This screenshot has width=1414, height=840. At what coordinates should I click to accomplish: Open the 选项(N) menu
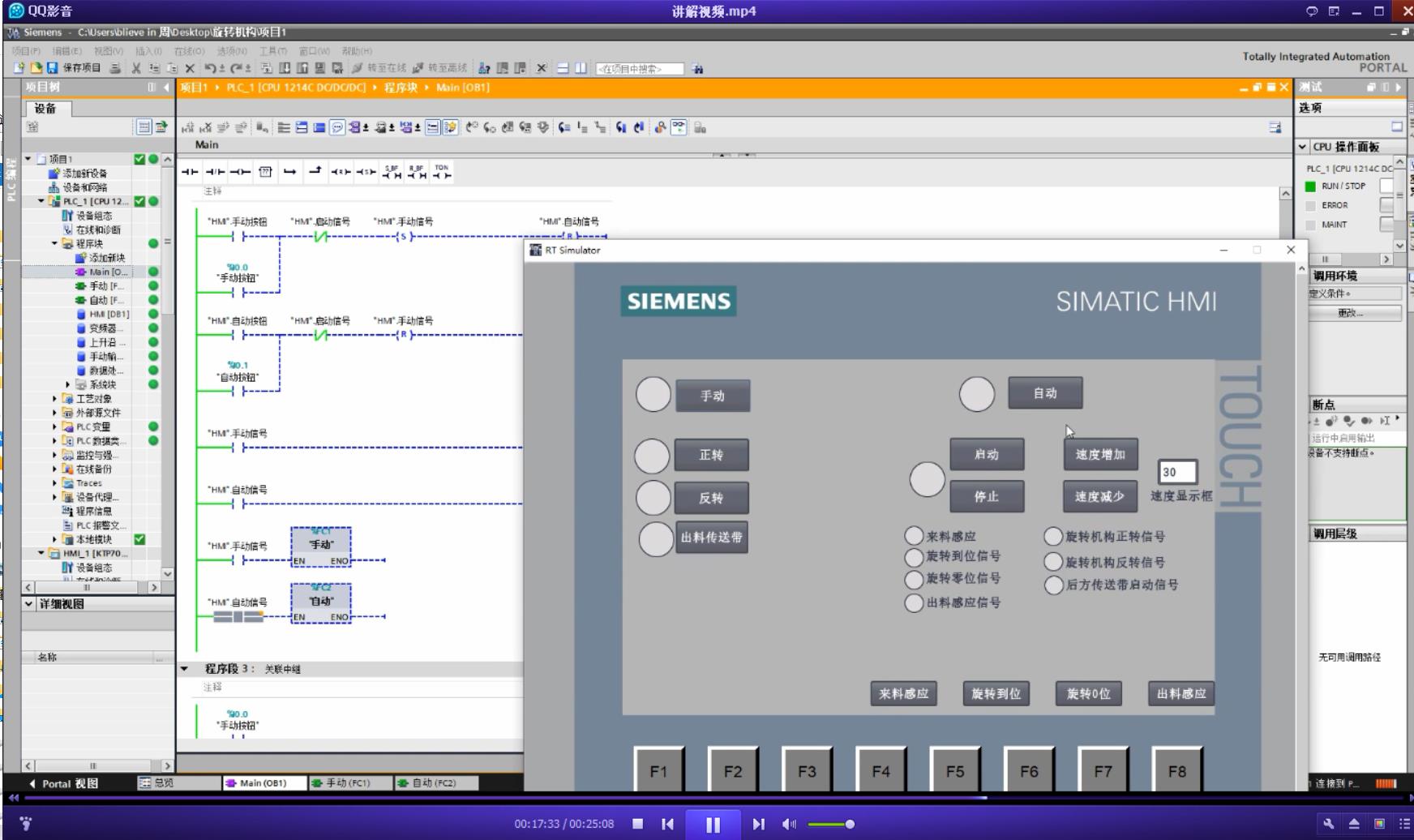[x=232, y=50]
